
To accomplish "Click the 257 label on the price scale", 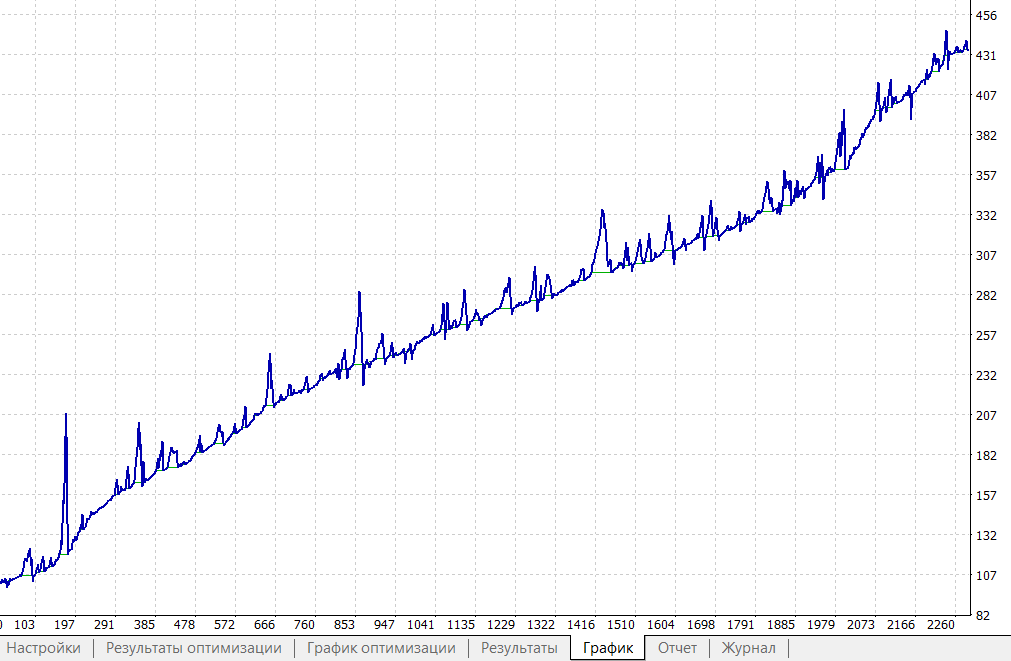I will point(986,336).
